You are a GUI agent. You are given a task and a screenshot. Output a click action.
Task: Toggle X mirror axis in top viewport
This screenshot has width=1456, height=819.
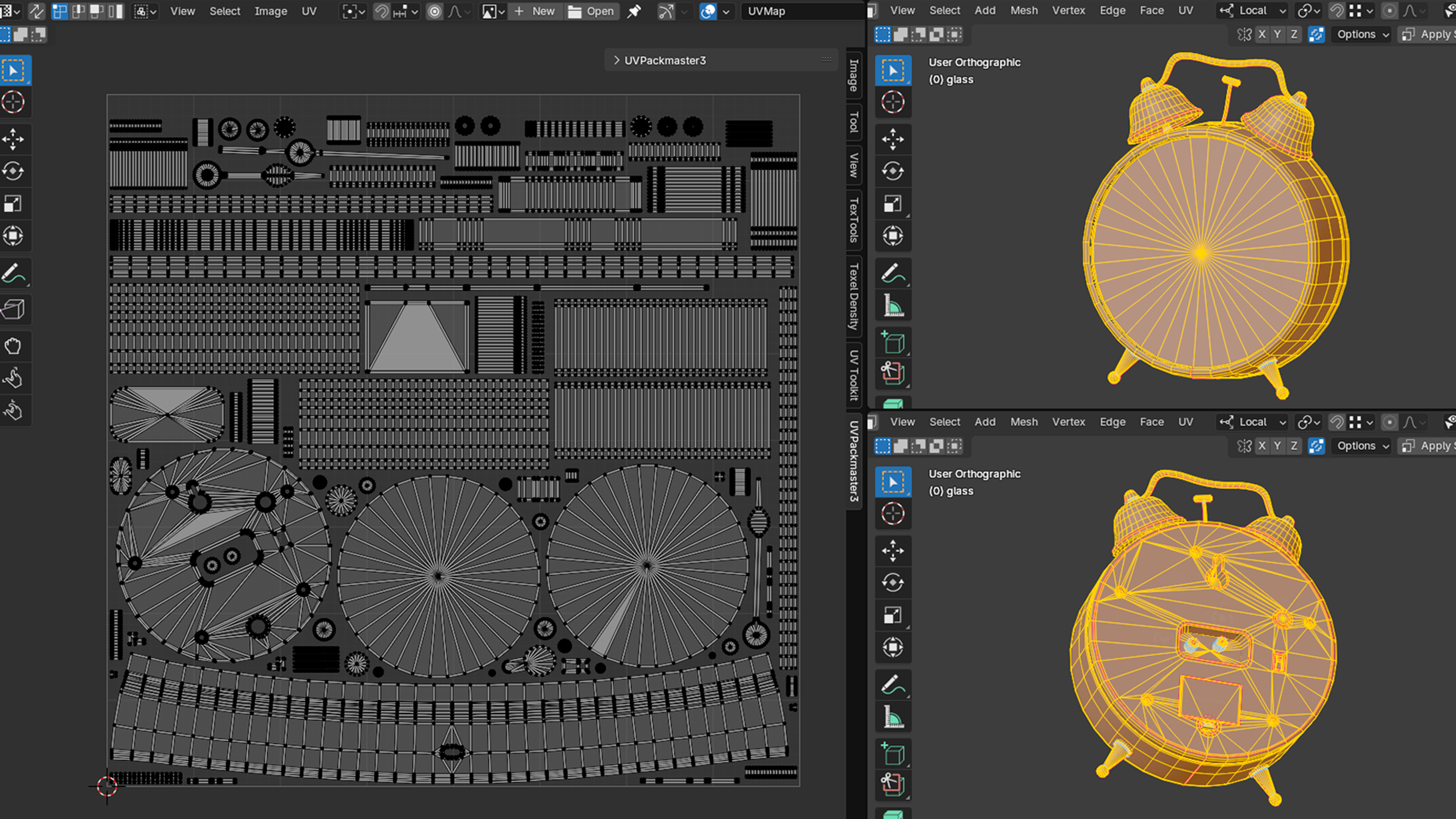click(1261, 35)
